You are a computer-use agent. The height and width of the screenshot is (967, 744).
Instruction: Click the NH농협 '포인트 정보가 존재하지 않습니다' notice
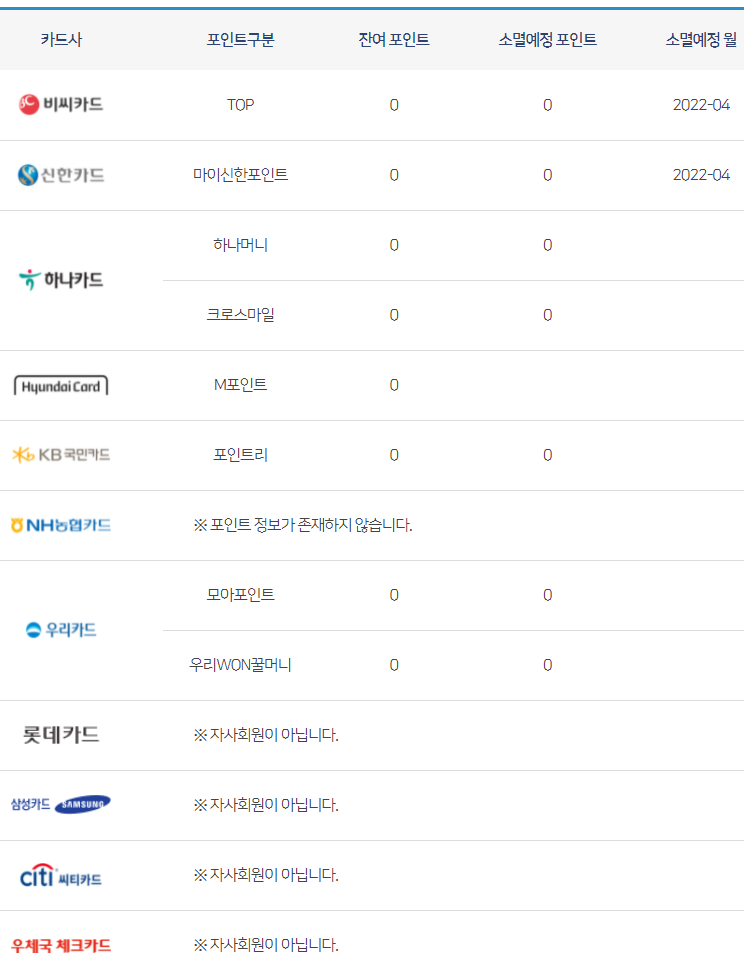click(302, 525)
